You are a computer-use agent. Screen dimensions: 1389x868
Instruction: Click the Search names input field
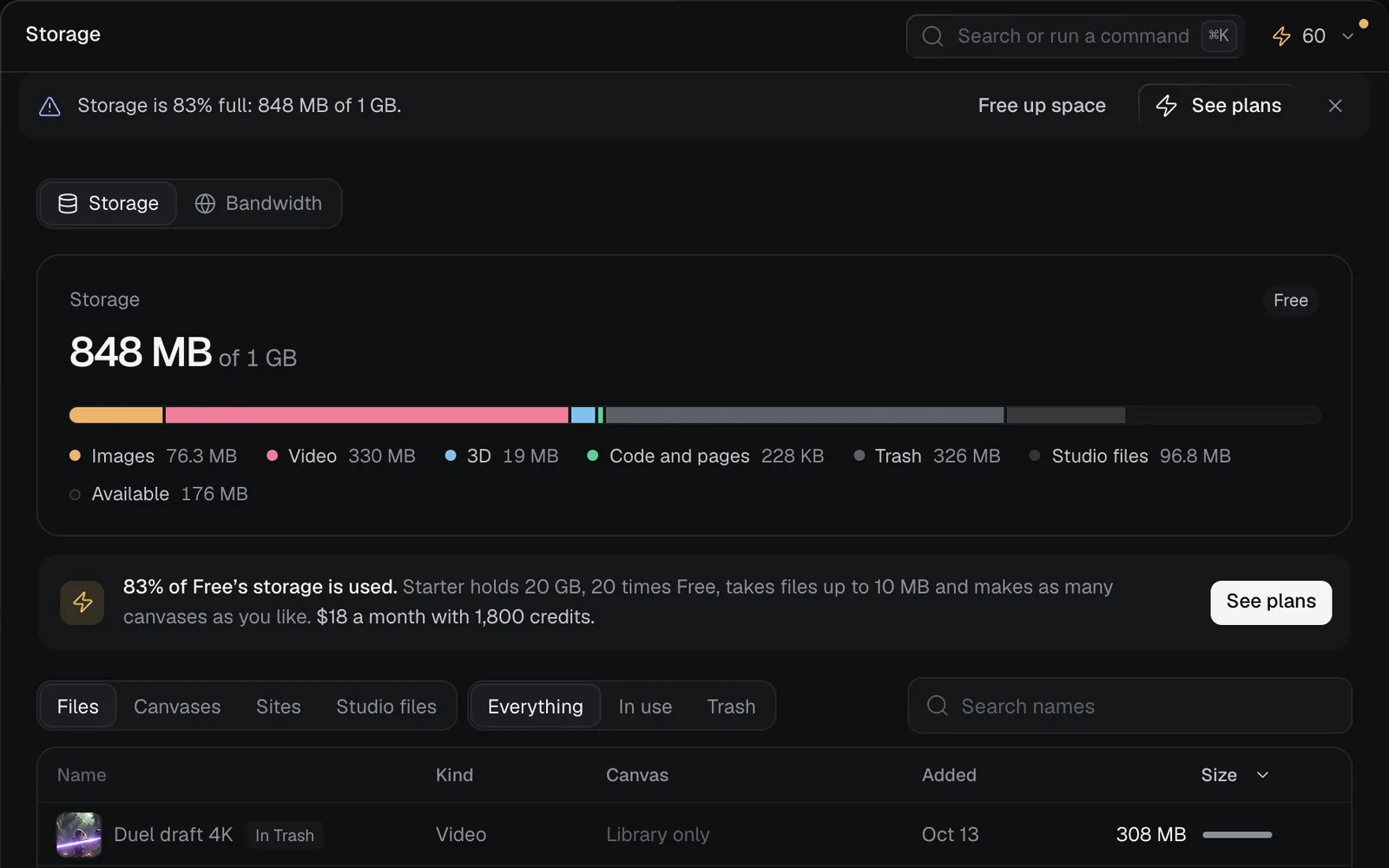pyautogui.click(x=1129, y=706)
